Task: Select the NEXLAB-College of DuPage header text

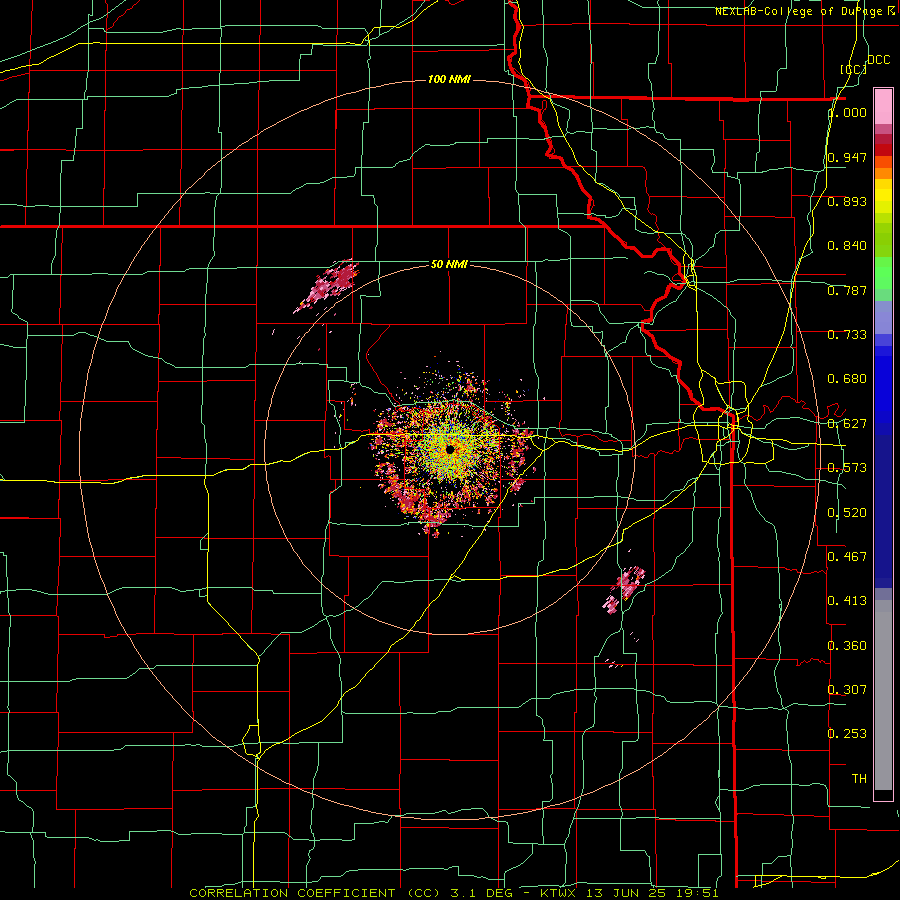Action: [x=804, y=11]
